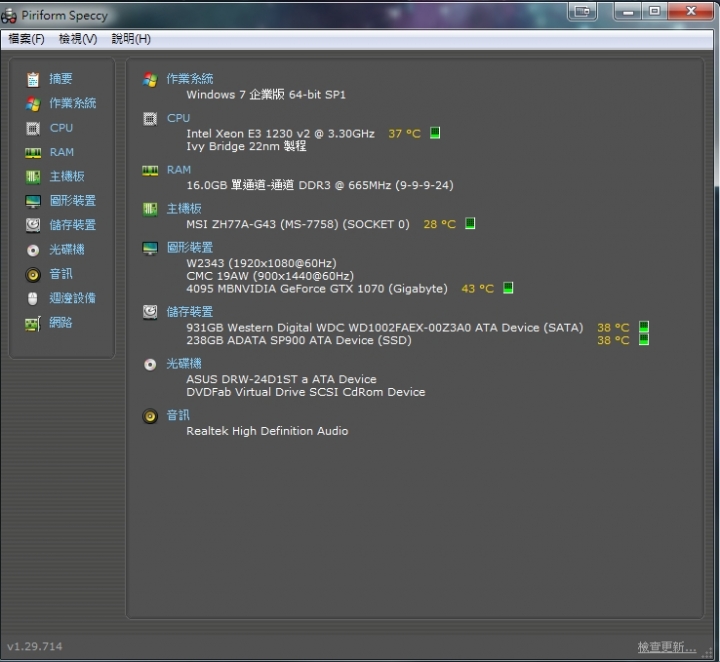
Task: Open the 檔案(F) menu
Action: click(26, 39)
